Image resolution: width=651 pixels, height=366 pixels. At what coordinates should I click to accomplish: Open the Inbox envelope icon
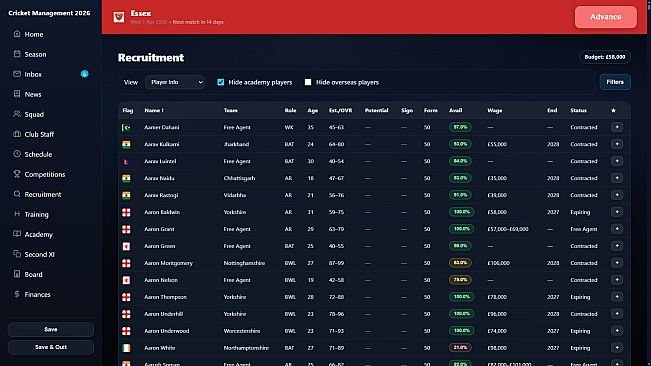click(17, 74)
